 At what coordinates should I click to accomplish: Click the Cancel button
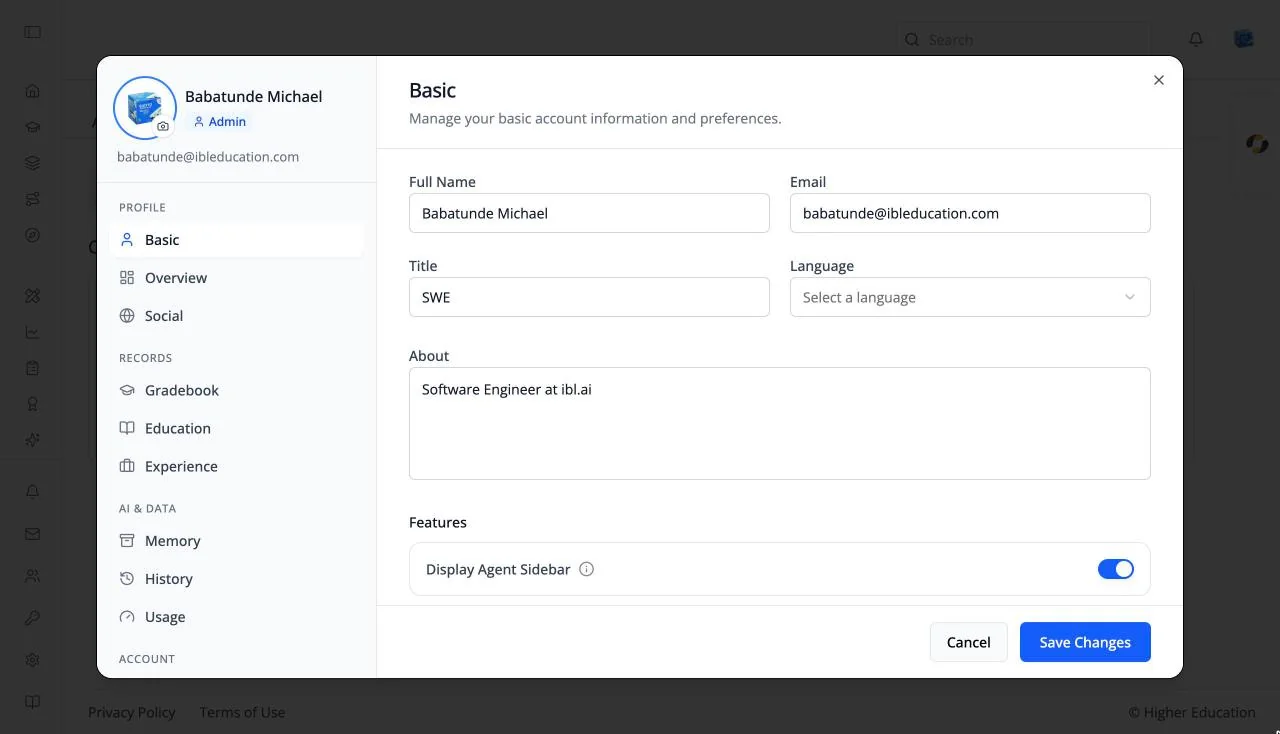[968, 642]
